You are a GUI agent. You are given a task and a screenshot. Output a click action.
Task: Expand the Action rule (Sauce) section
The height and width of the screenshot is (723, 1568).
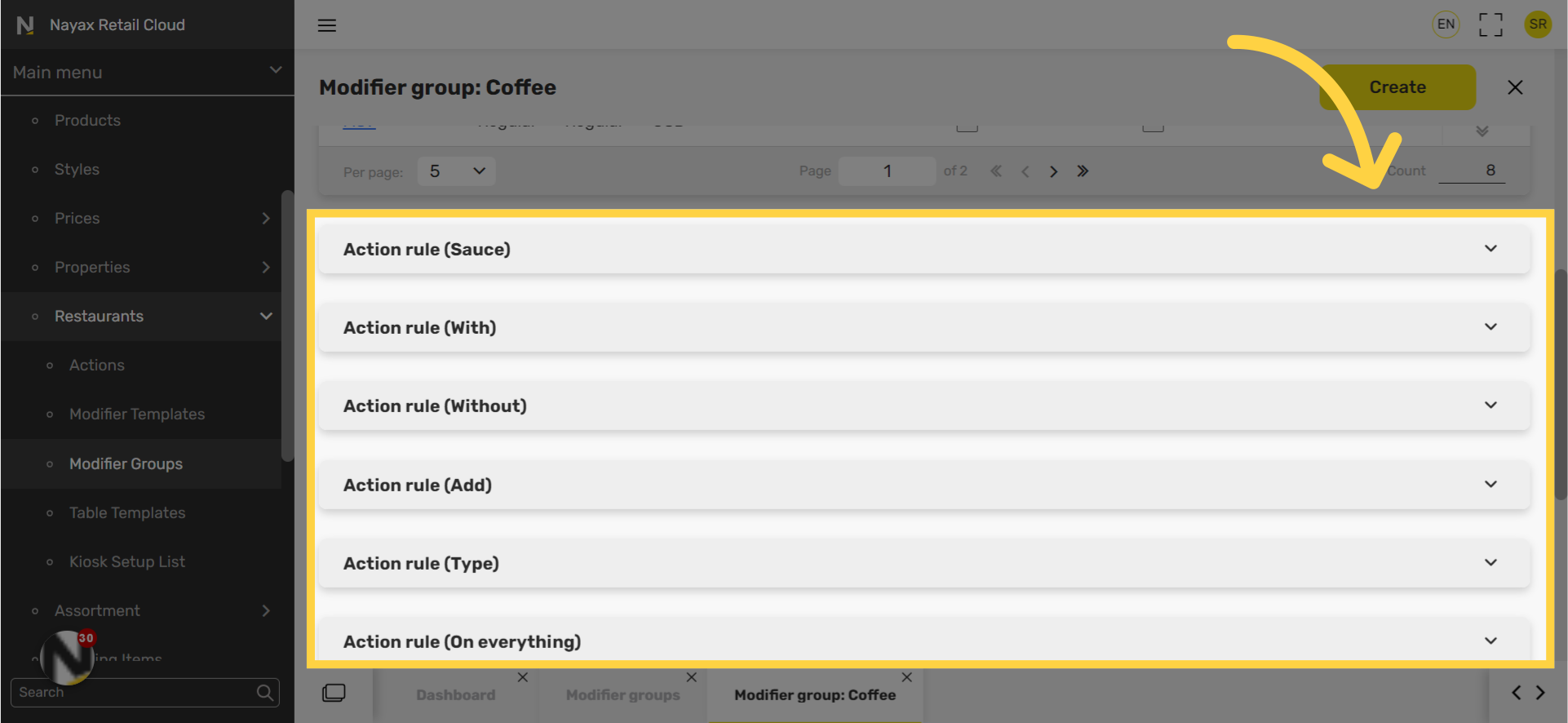pyautogui.click(x=924, y=249)
